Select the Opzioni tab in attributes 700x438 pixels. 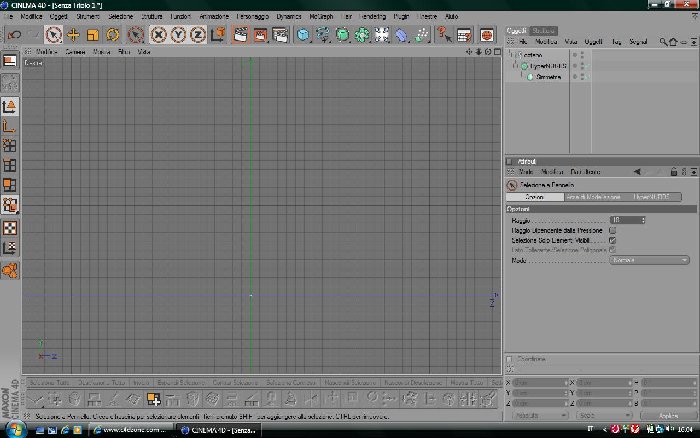pos(534,197)
